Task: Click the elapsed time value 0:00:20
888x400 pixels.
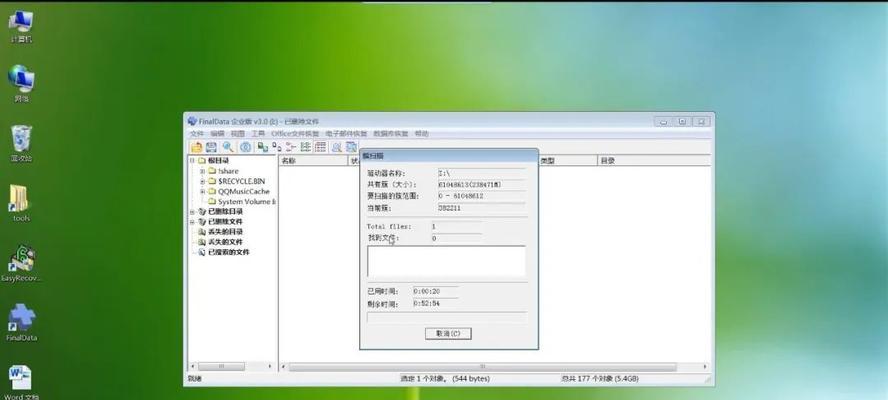Action: [x=426, y=292]
